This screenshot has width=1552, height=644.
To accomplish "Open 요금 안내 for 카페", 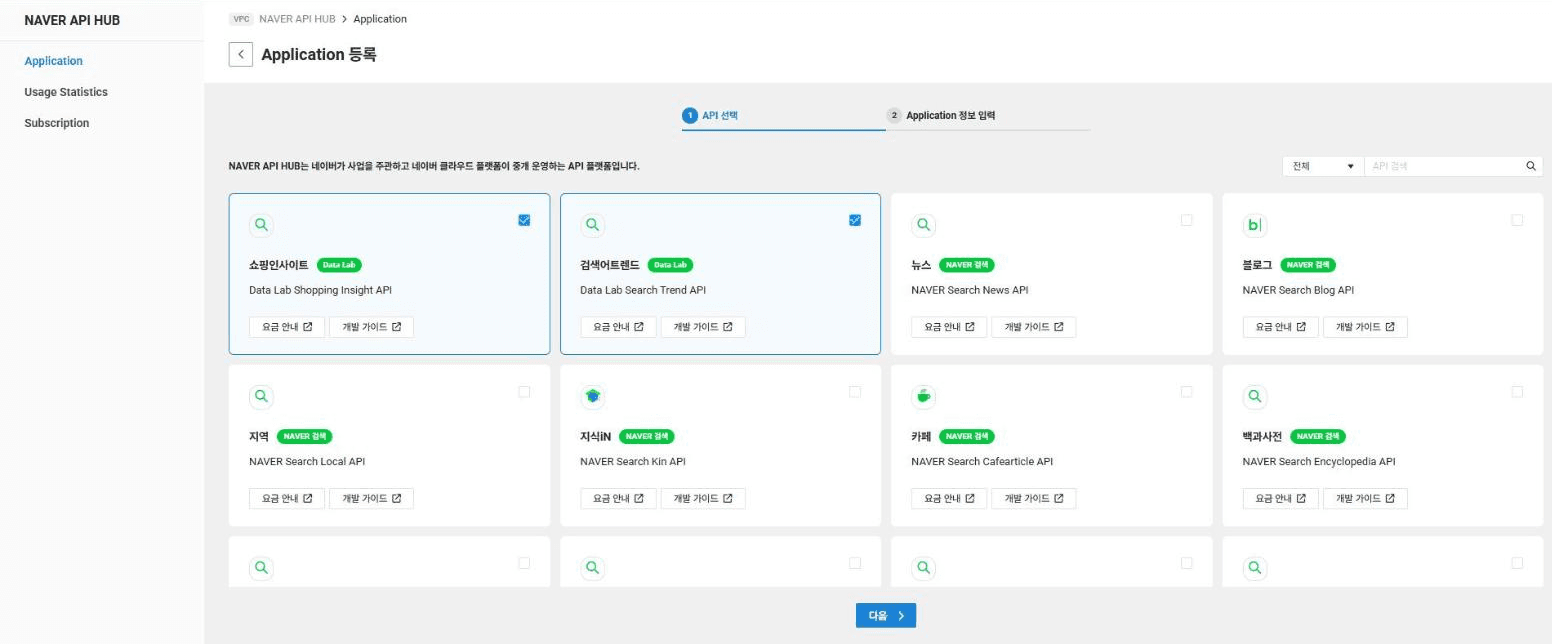I will [949, 498].
